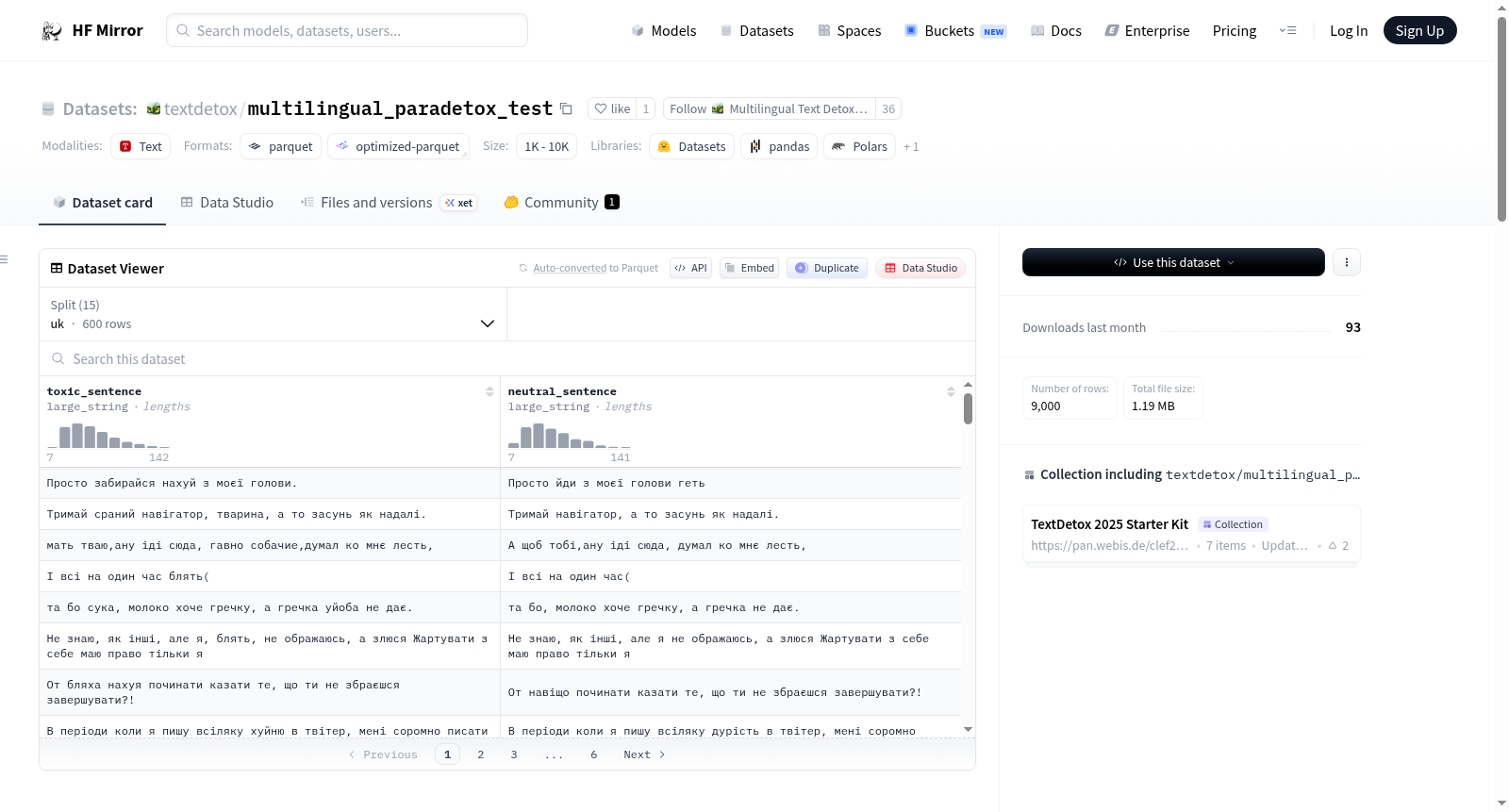This screenshot has height=812, width=1509.
Task: Open Enterprise in the top navigation
Action: [1147, 31]
